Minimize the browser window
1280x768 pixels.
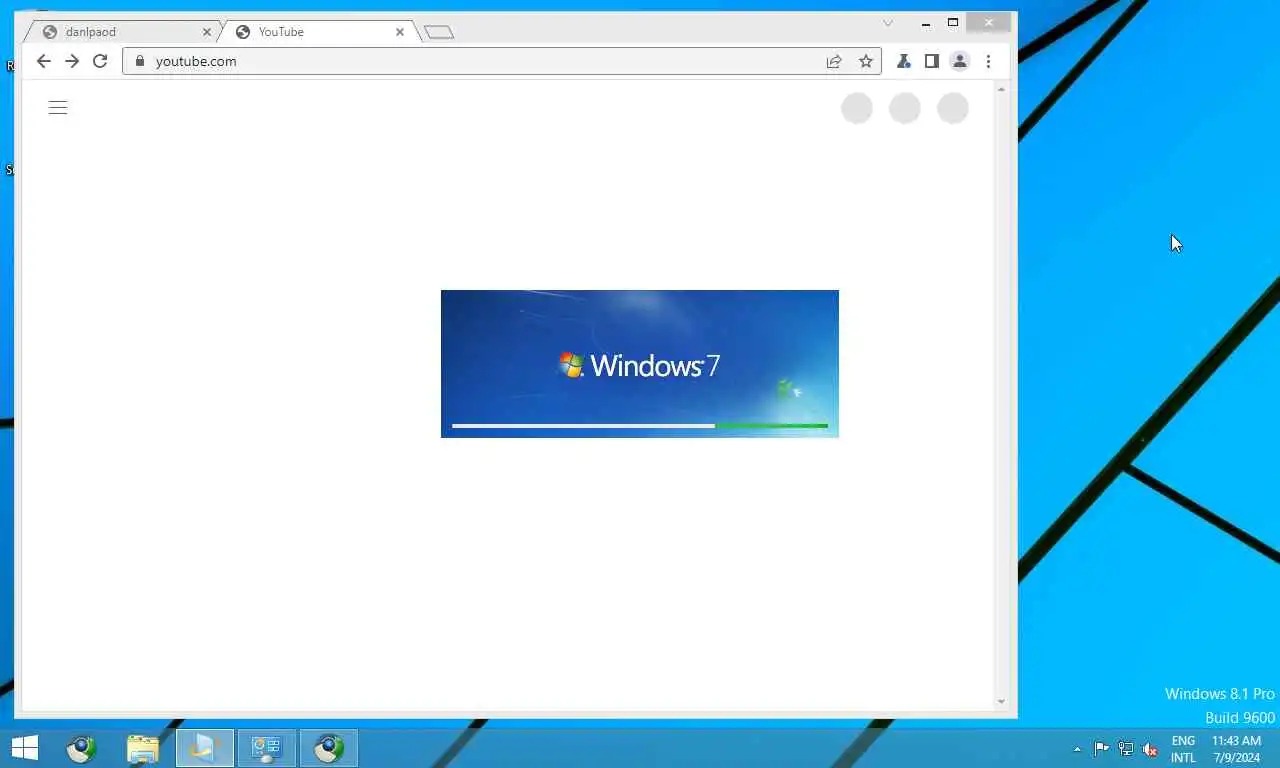click(926, 23)
